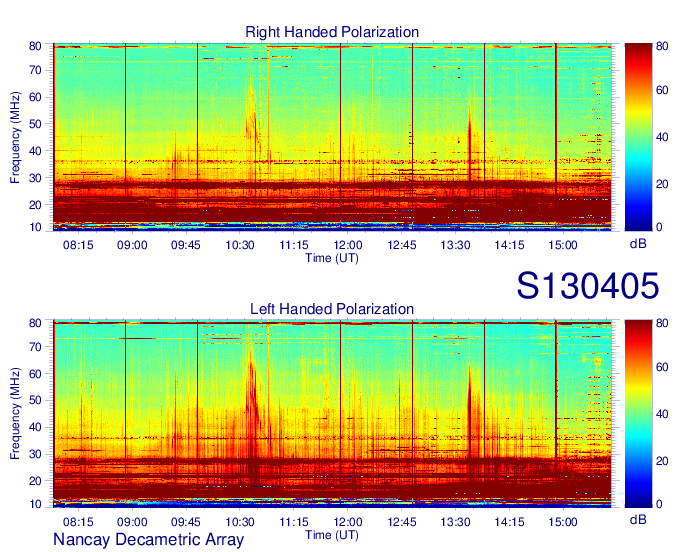Click the Right Handed Polarization spectrogram plot
Image resolution: width=680 pixels, height=552 pixels.
click(332, 137)
